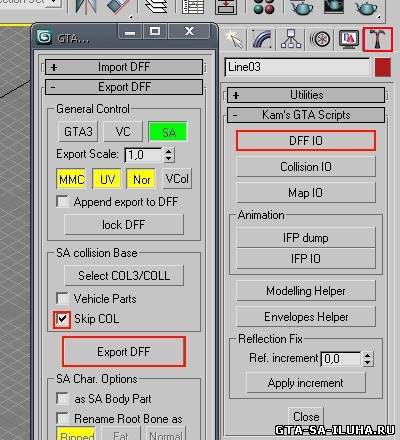Click the IFP dump button
Image resolution: width=400 pixels, height=440 pixels.
(x=306, y=238)
